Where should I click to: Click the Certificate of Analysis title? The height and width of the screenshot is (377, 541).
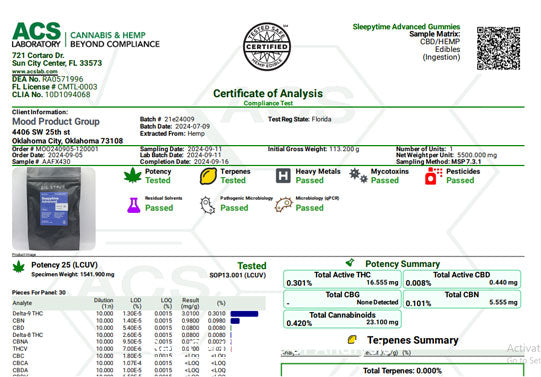point(268,93)
